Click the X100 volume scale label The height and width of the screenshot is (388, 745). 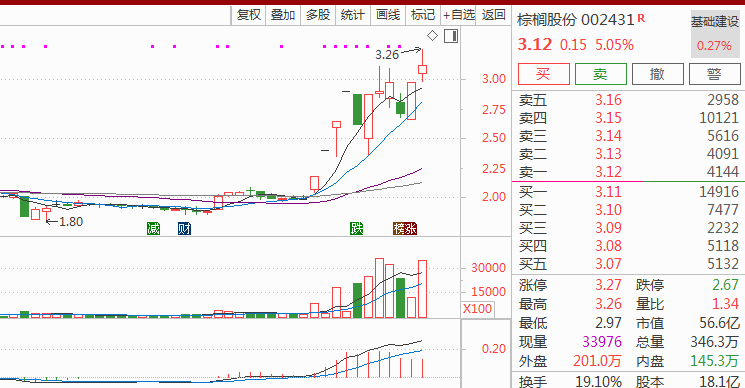click(x=478, y=309)
